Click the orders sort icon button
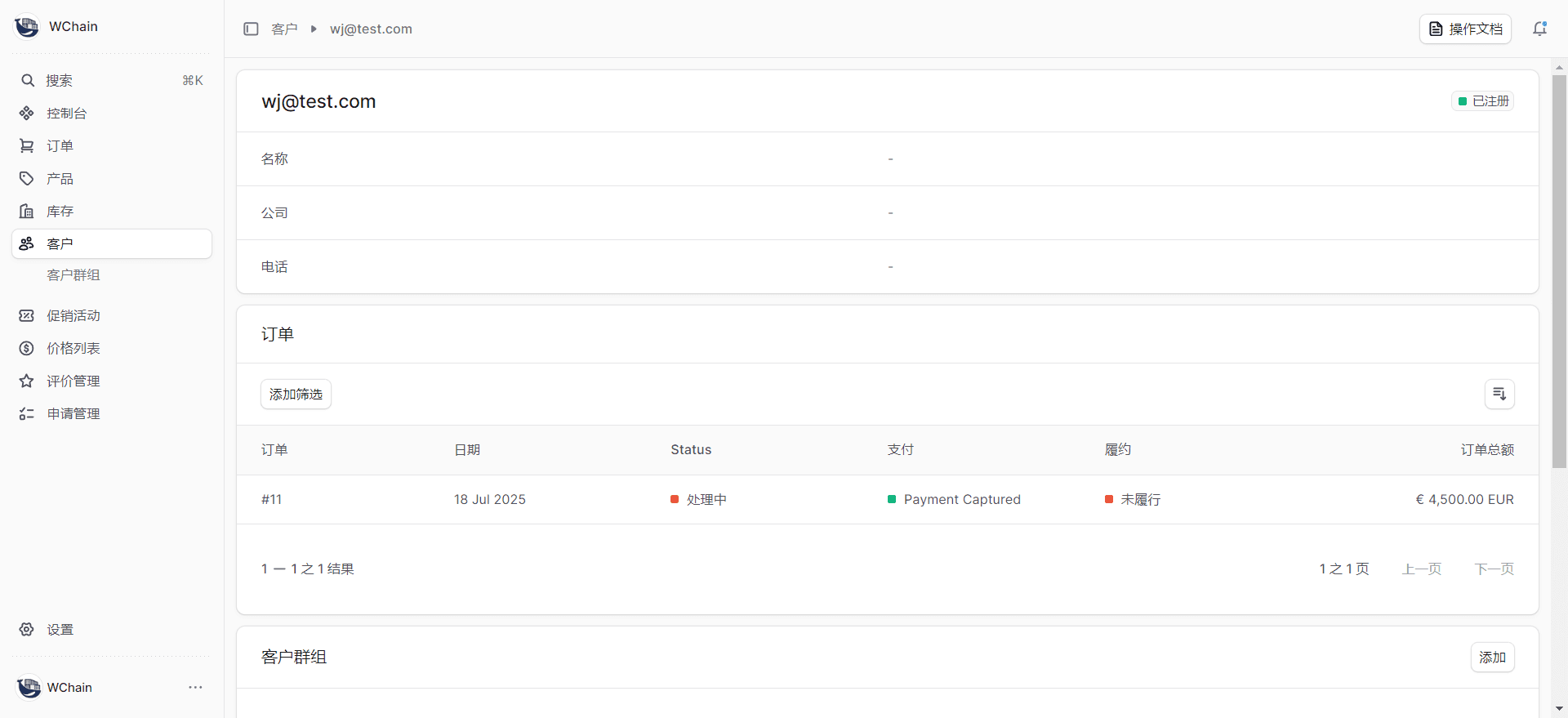The height and width of the screenshot is (718, 1568). tap(1499, 395)
